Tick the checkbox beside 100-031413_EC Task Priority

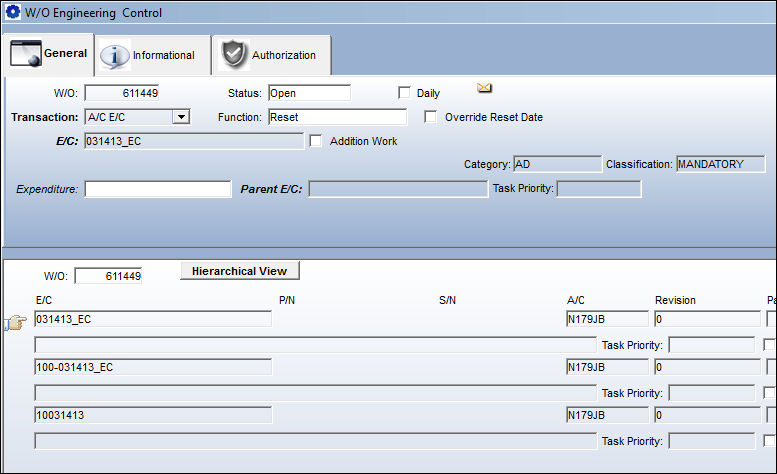click(770, 393)
